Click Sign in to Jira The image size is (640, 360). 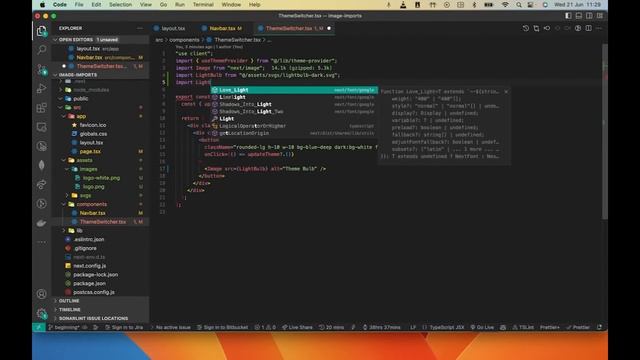click(x=124, y=327)
